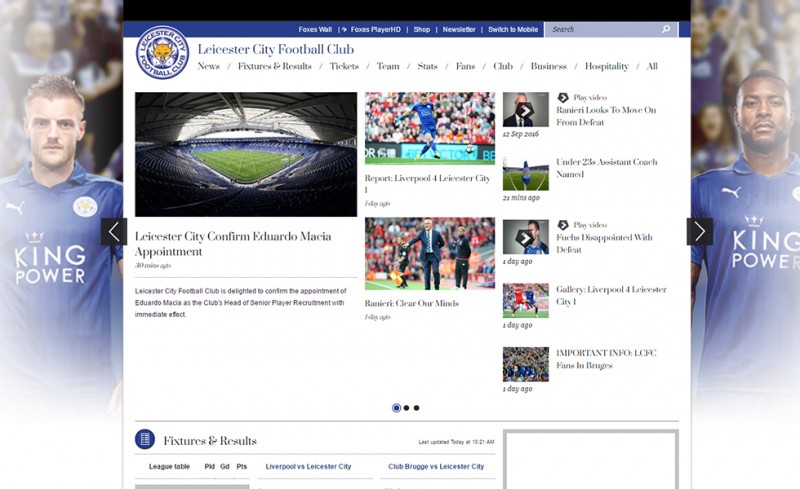Click the Switch to Mobile link

pos(513,30)
